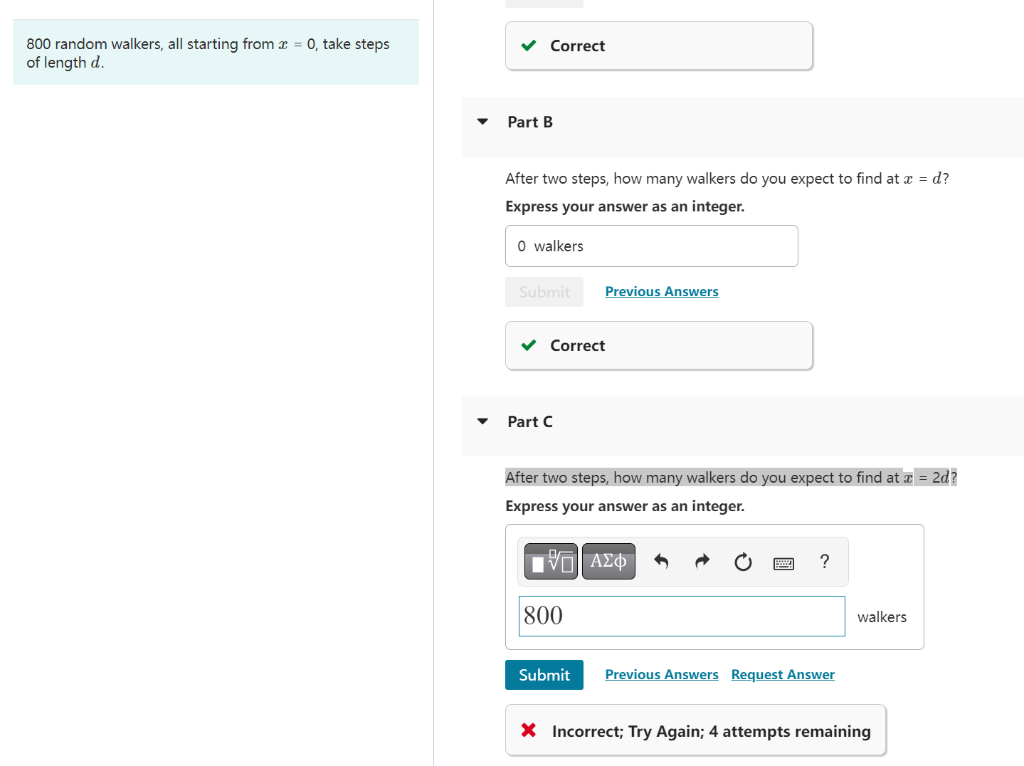The height and width of the screenshot is (766, 1024).
Task: Click the red X on the Incorrect message
Action: (529, 730)
